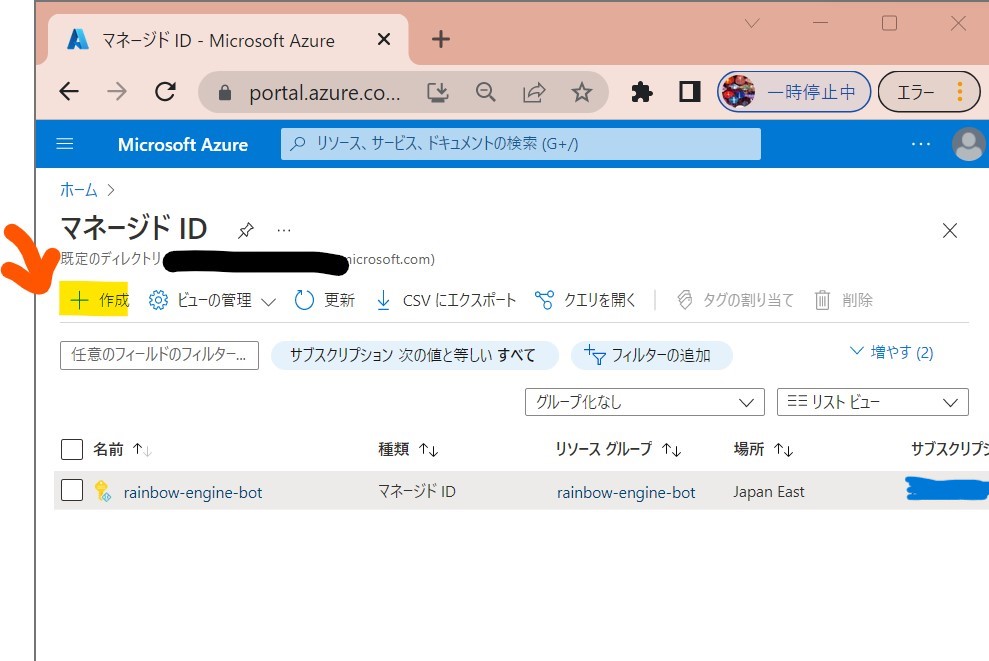This screenshot has height=661, width=989.
Task: Click the zoom magnifier icon in address bar
Action: click(485, 93)
